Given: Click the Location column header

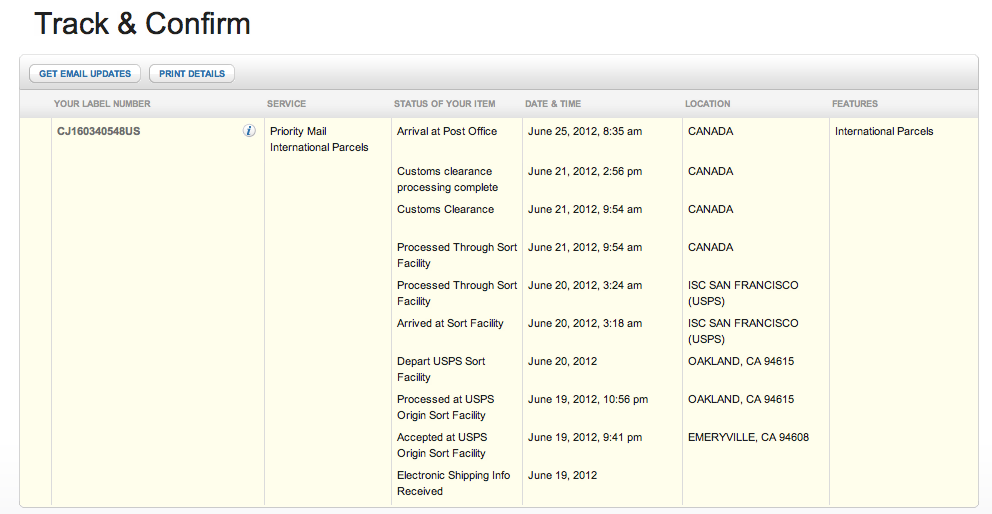Looking at the screenshot, I should [707, 104].
